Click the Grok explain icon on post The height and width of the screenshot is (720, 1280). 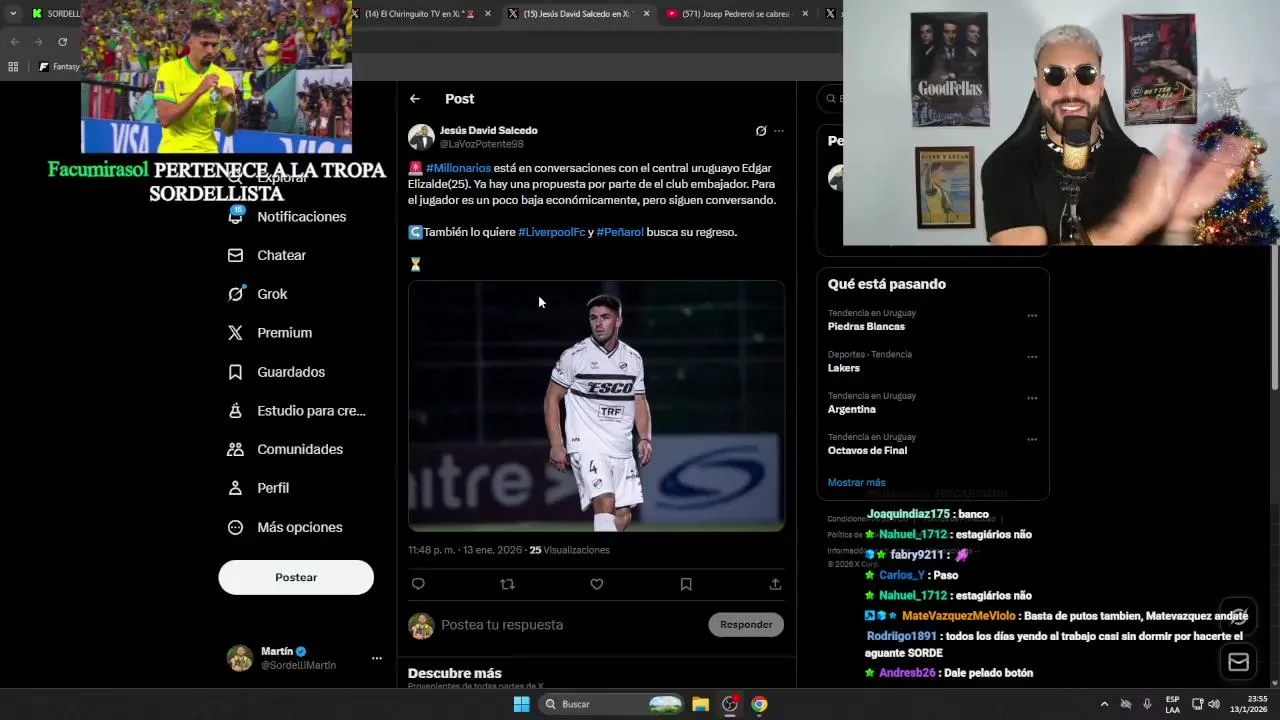click(x=761, y=131)
